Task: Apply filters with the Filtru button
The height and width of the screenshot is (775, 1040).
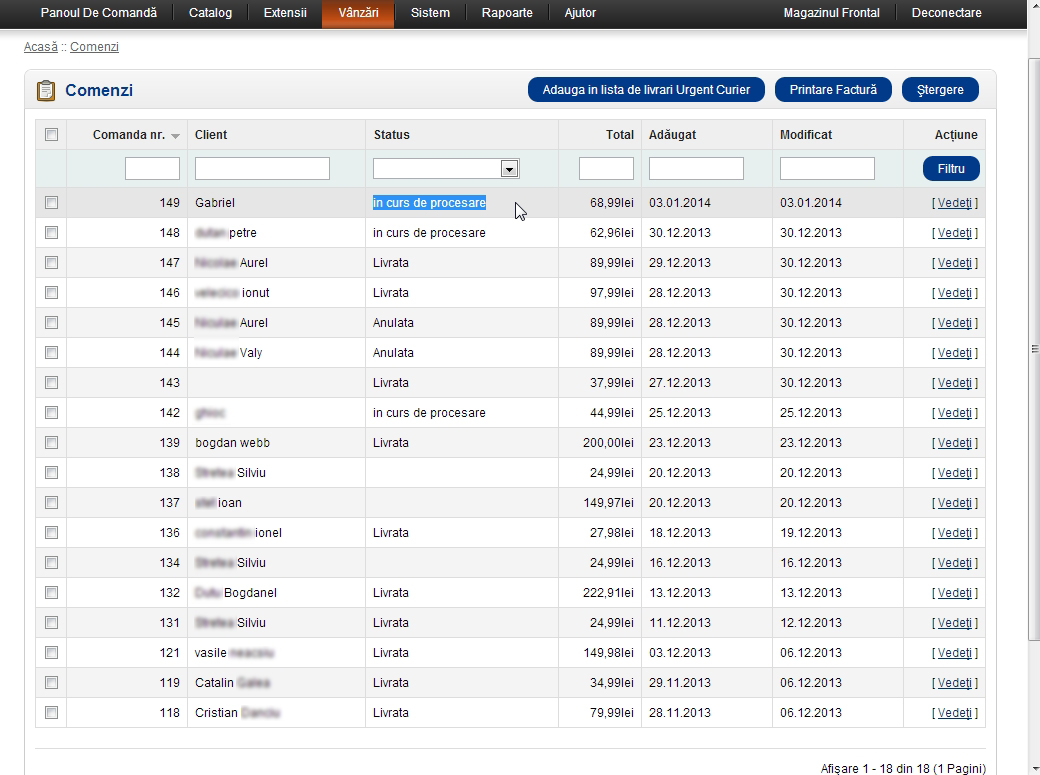Action: 950,169
